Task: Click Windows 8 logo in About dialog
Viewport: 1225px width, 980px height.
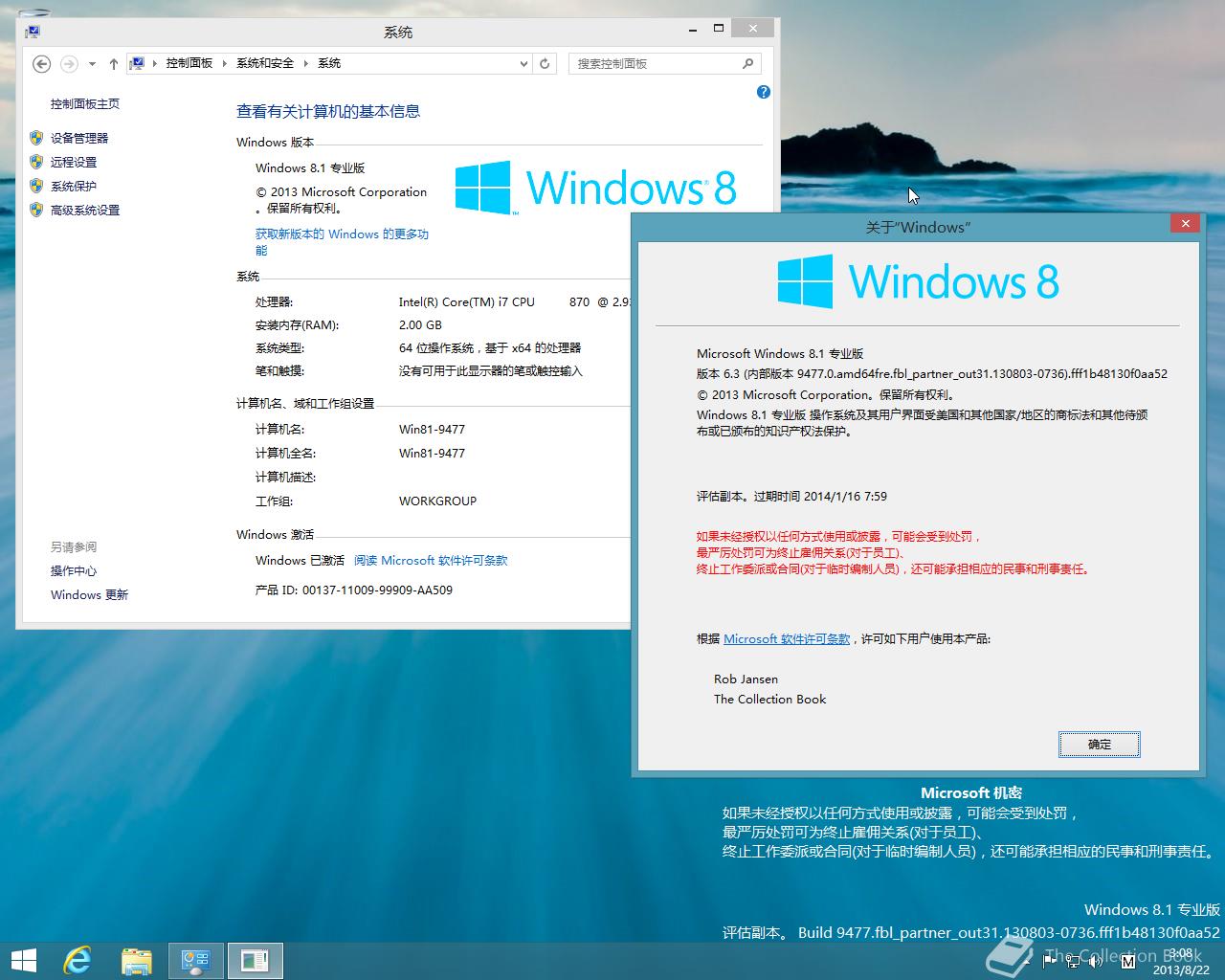Action: point(919,281)
